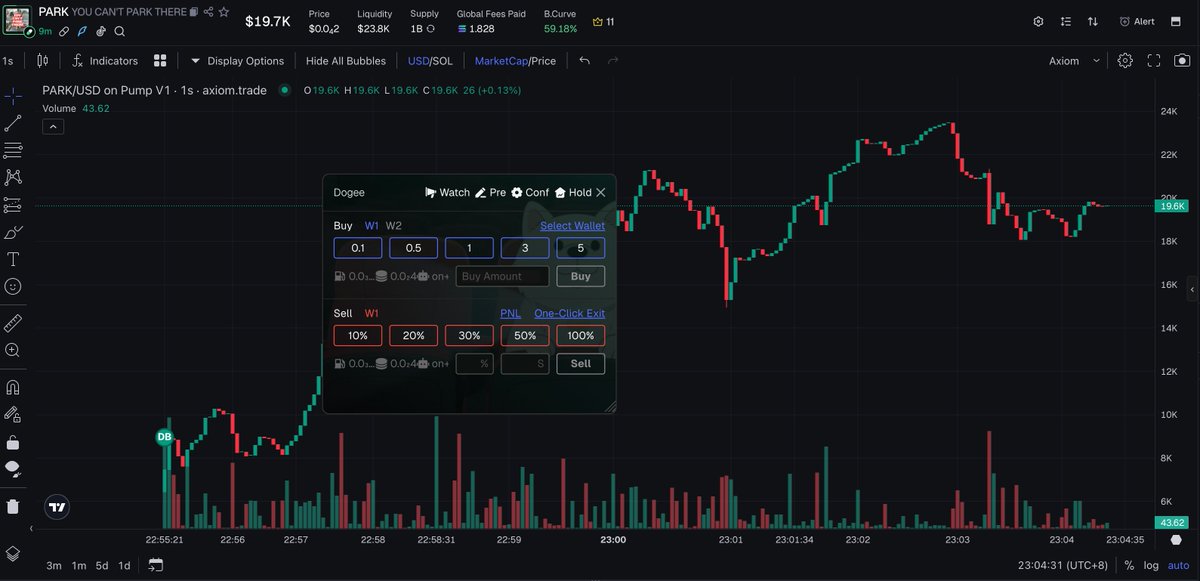
Task: Click Pre in Dogee panel
Action: pos(490,192)
